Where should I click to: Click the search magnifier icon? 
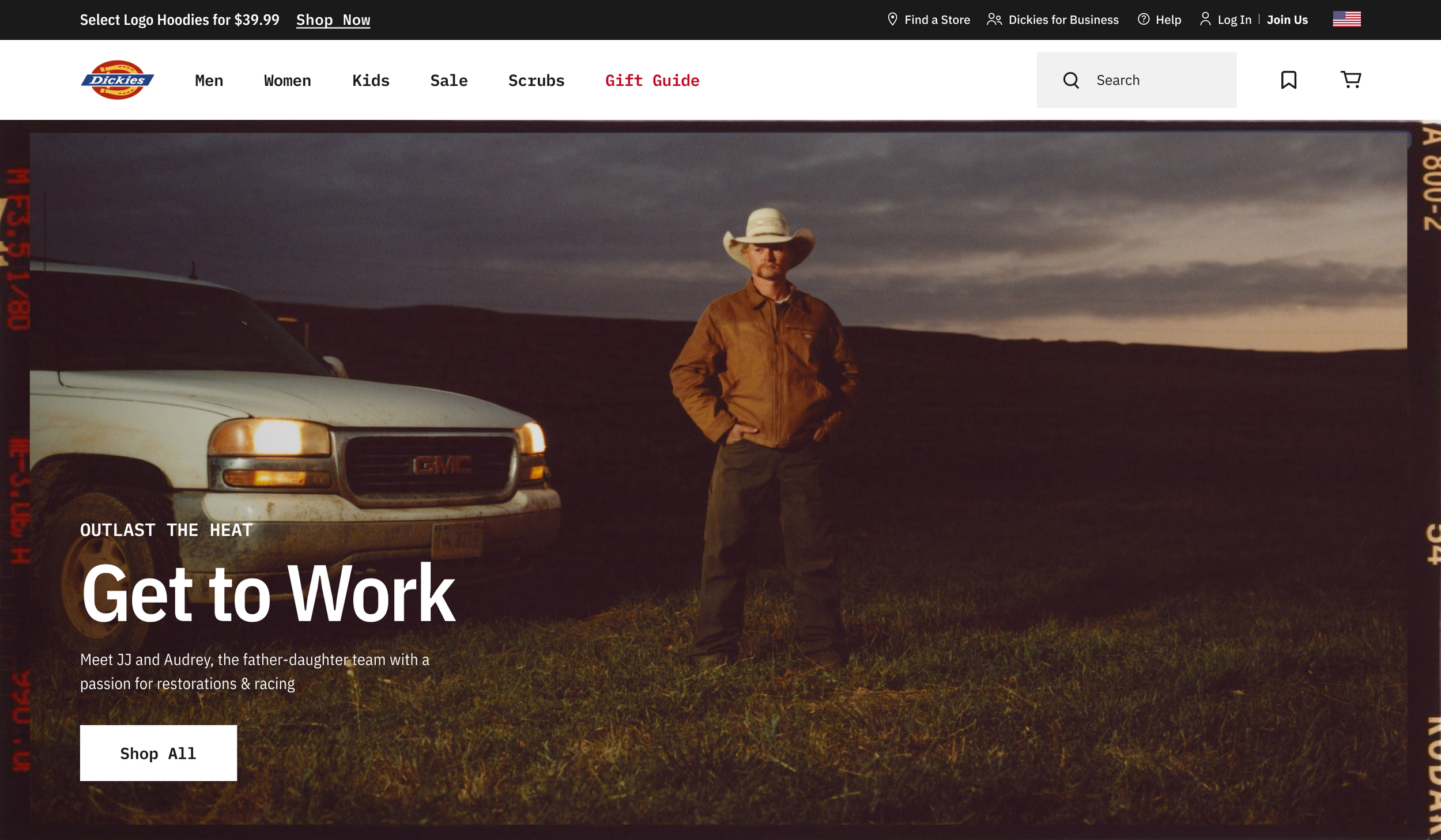[x=1070, y=80]
